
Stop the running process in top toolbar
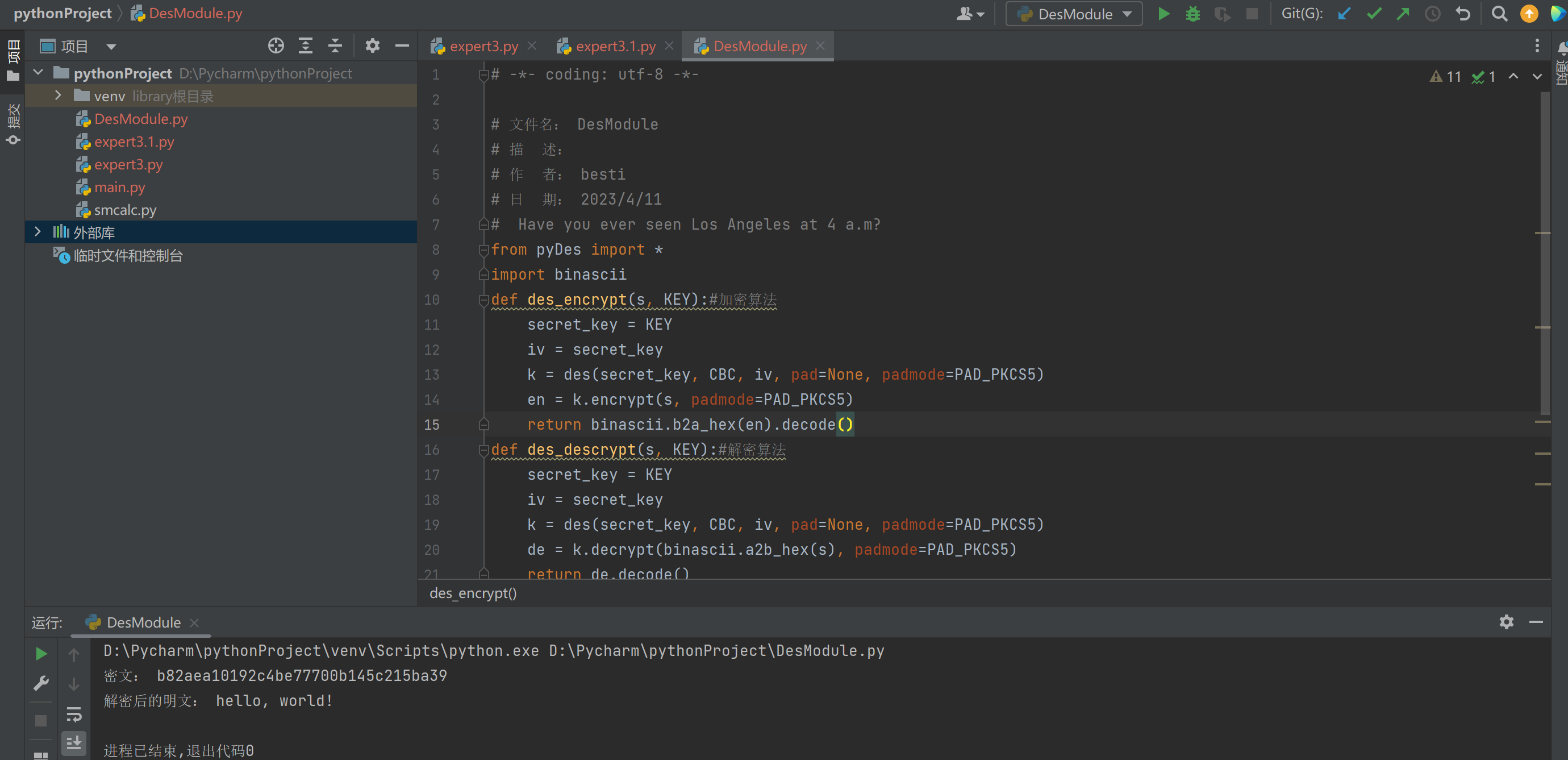(1252, 14)
